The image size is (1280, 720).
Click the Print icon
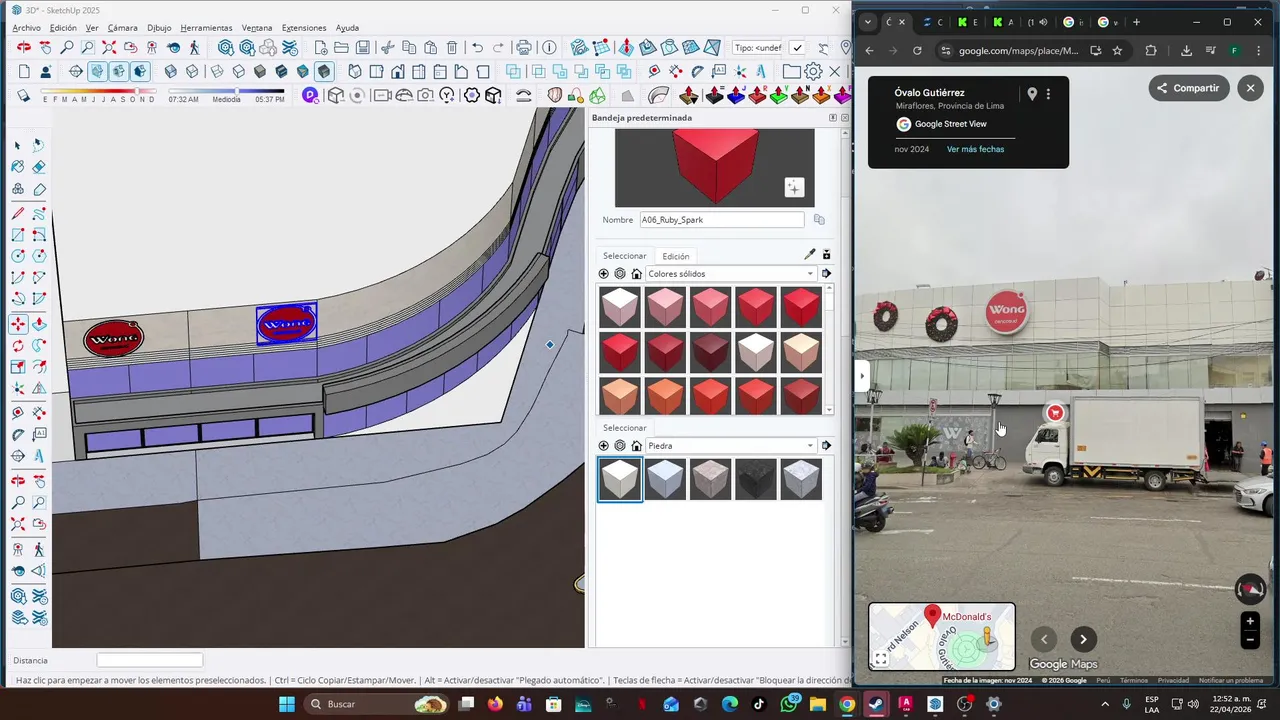point(524,47)
